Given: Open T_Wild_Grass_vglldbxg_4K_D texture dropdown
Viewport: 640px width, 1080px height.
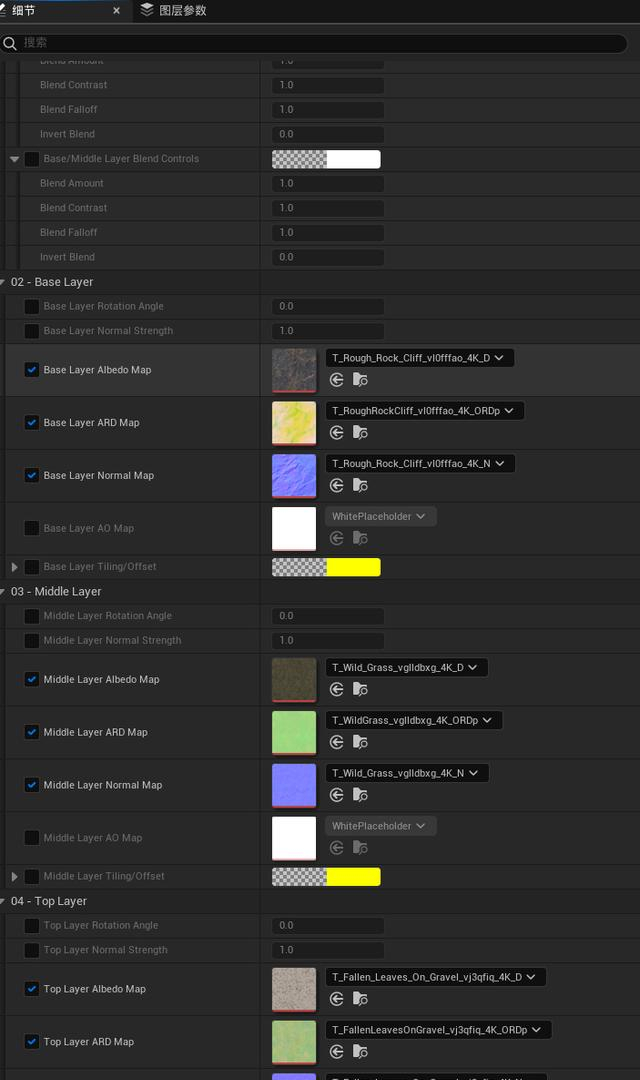Looking at the screenshot, I should coord(406,667).
